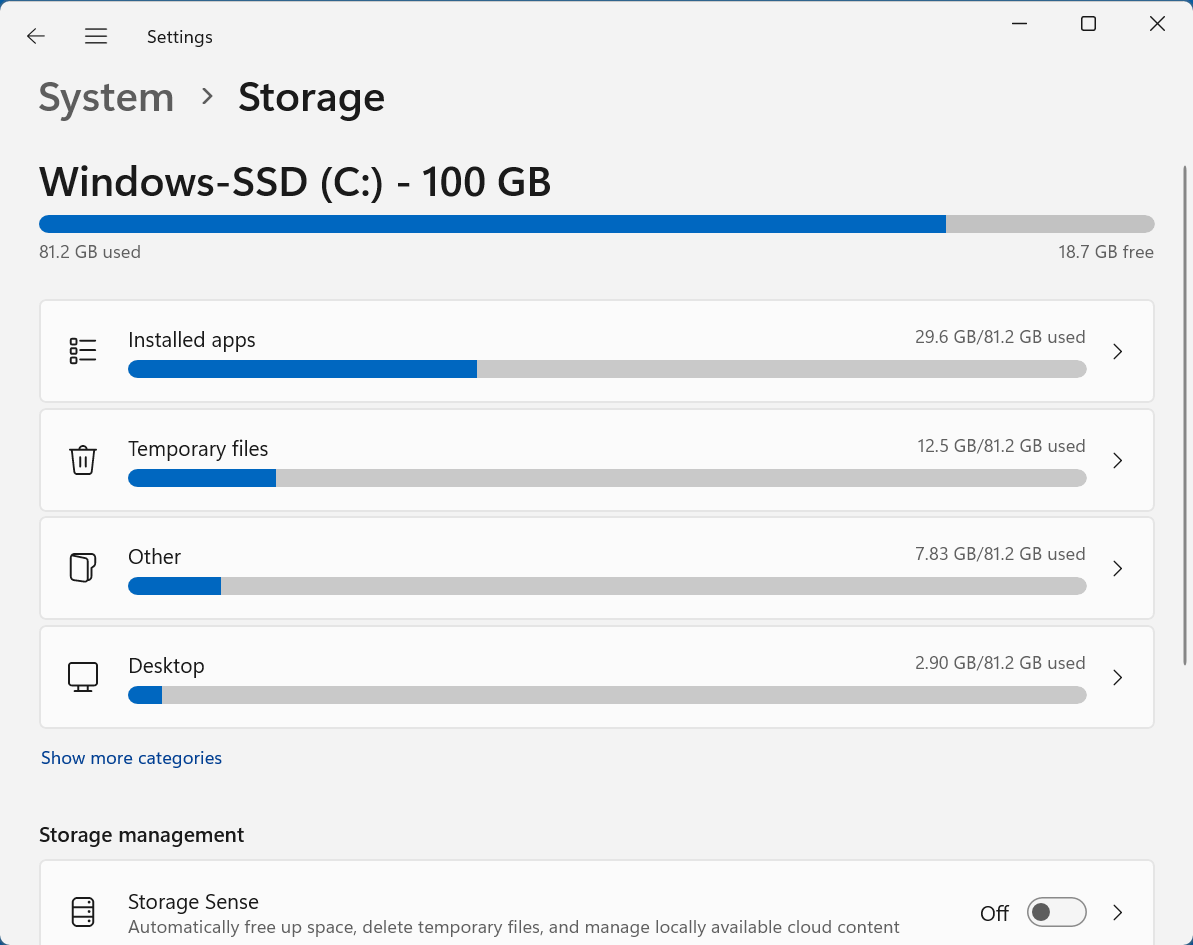The height and width of the screenshot is (945, 1193).
Task: Click the vertical scrollbar on the right
Action: [x=1185, y=400]
